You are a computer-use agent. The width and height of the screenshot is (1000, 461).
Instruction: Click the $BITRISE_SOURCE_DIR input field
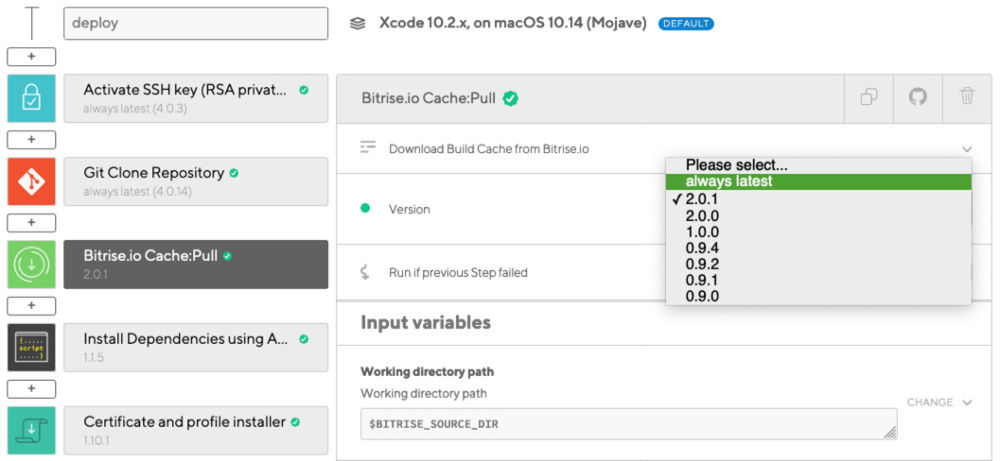tap(629, 424)
